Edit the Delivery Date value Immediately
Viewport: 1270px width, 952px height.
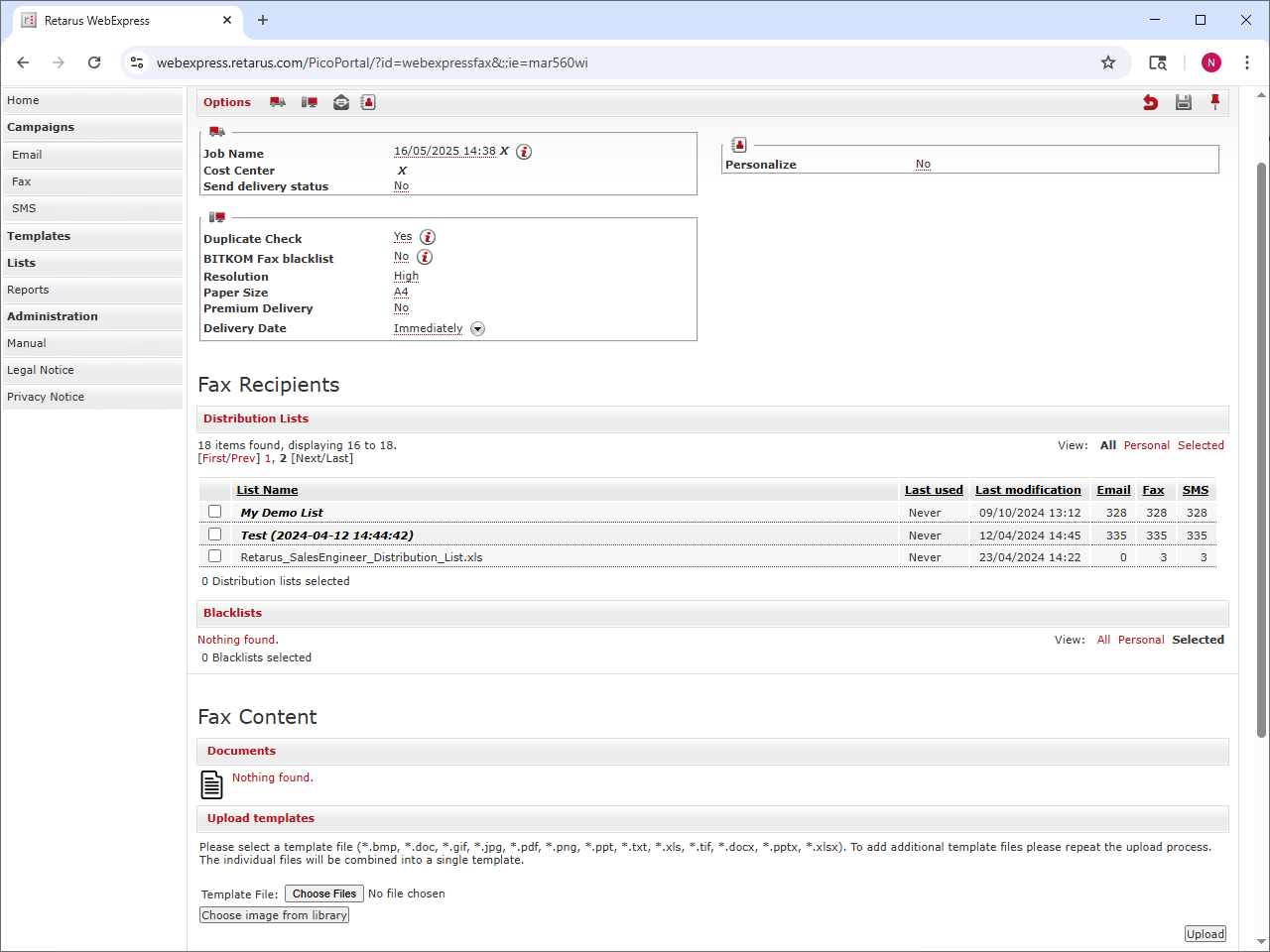tap(428, 329)
